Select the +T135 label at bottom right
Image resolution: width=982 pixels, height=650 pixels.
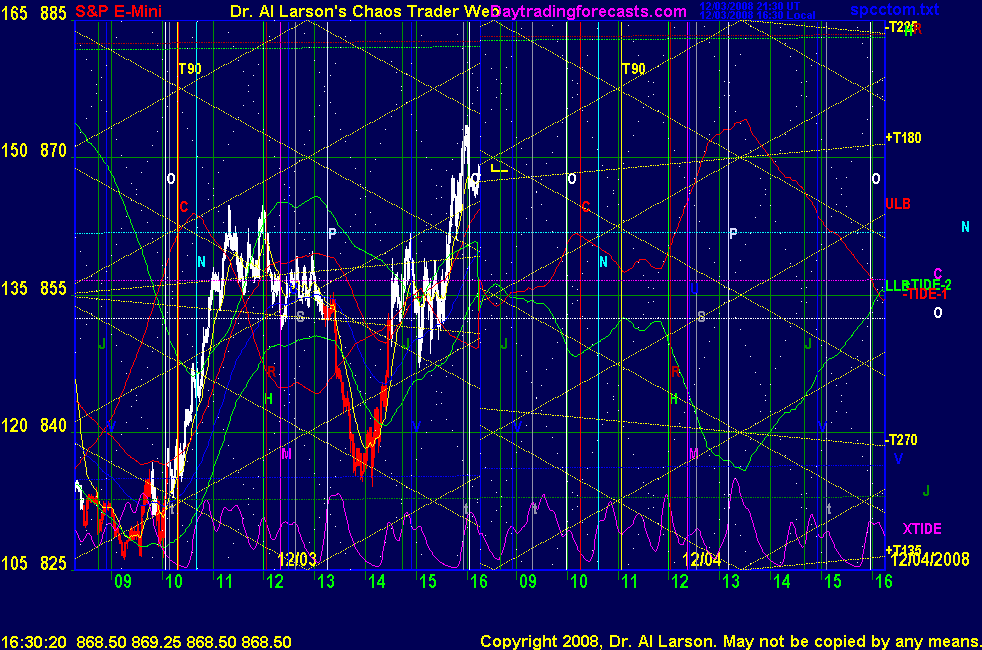click(x=903, y=550)
